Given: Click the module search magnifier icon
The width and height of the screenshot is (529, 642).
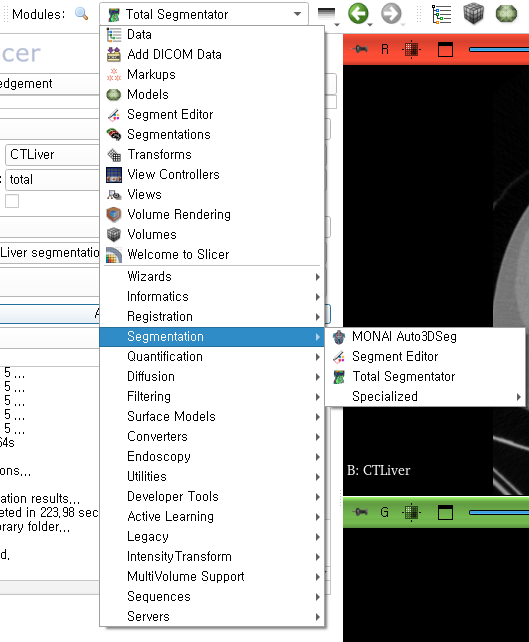Looking at the screenshot, I should [x=81, y=14].
